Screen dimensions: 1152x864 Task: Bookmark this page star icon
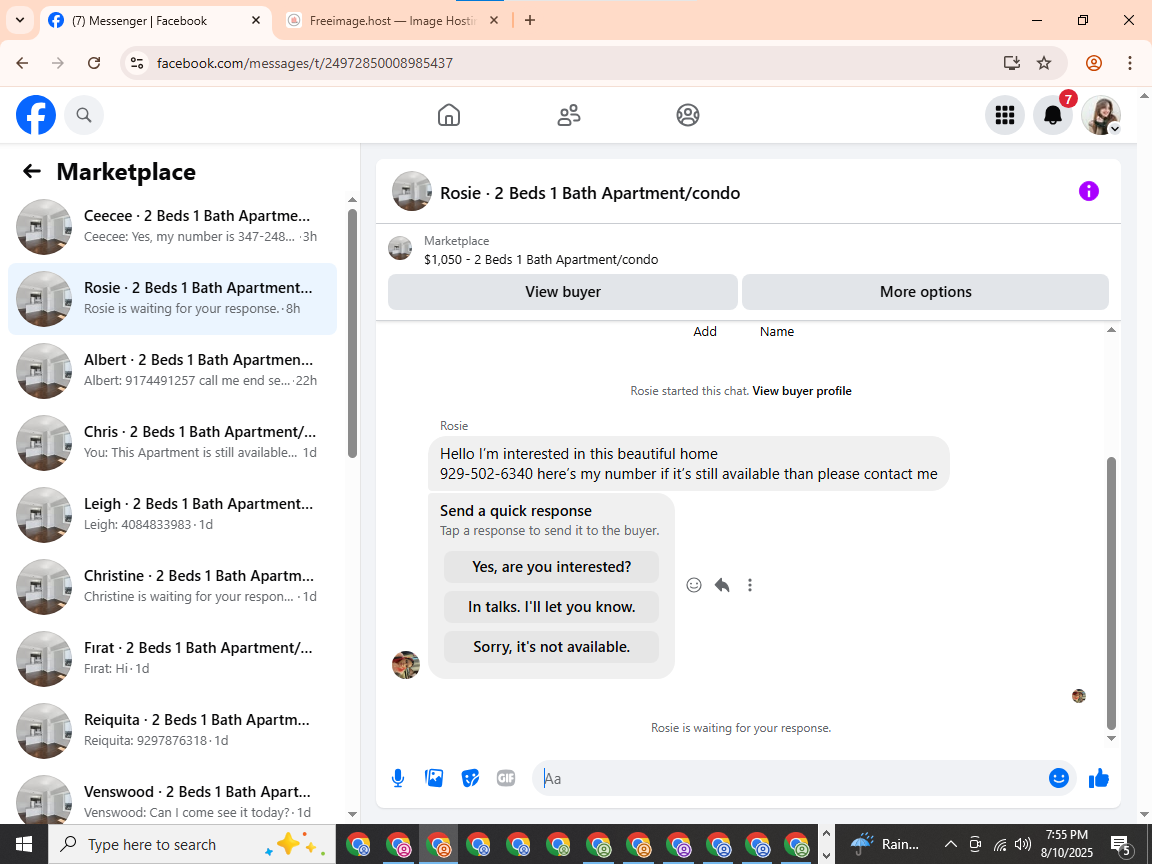1044,63
